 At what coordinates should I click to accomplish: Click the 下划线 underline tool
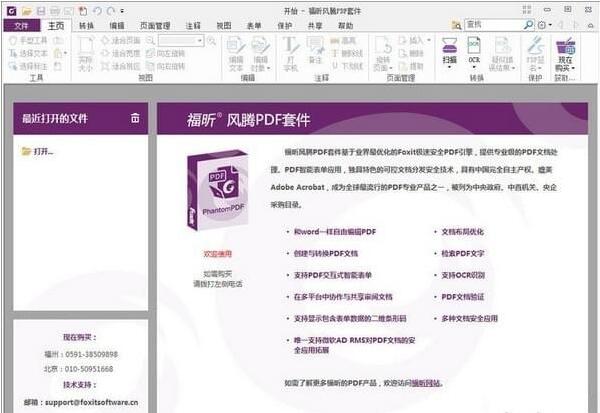point(346,66)
